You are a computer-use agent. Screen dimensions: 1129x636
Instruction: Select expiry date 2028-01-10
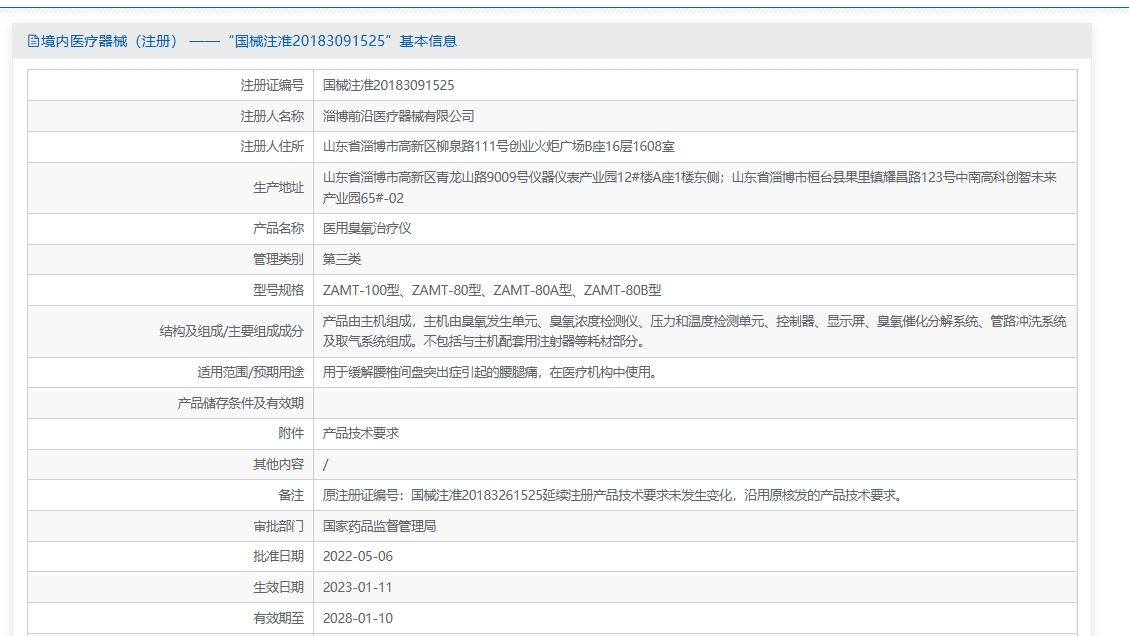[x=357, y=619]
